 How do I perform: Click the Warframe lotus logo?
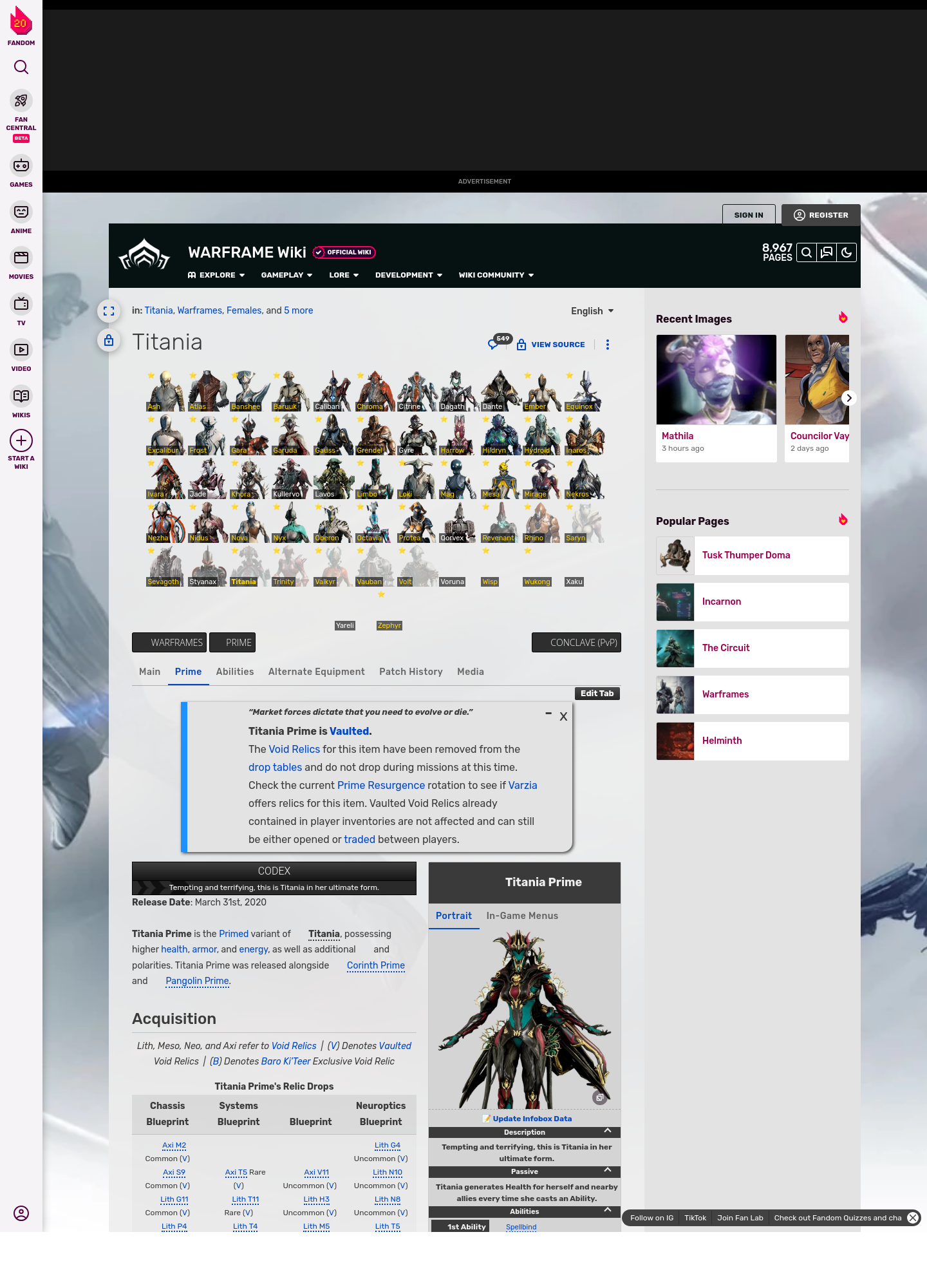click(144, 255)
